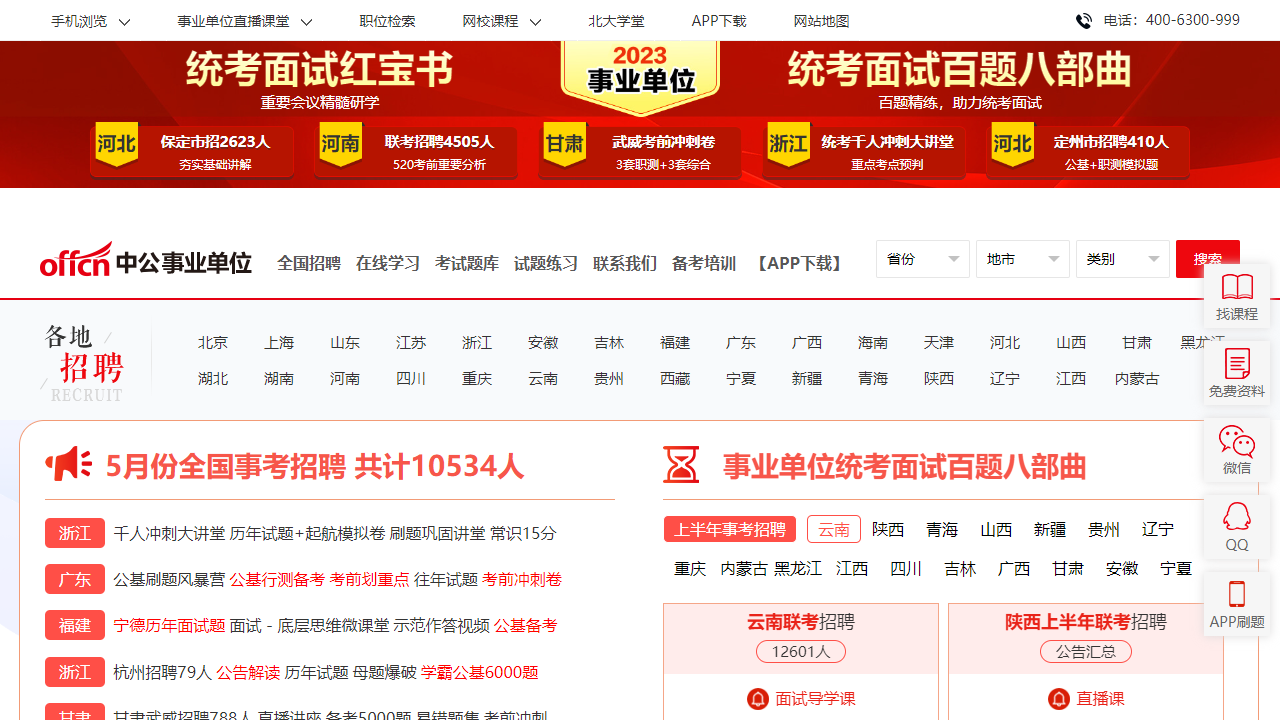
Task: Go to 考试题库 in main navigation
Action: click(467, 263)
